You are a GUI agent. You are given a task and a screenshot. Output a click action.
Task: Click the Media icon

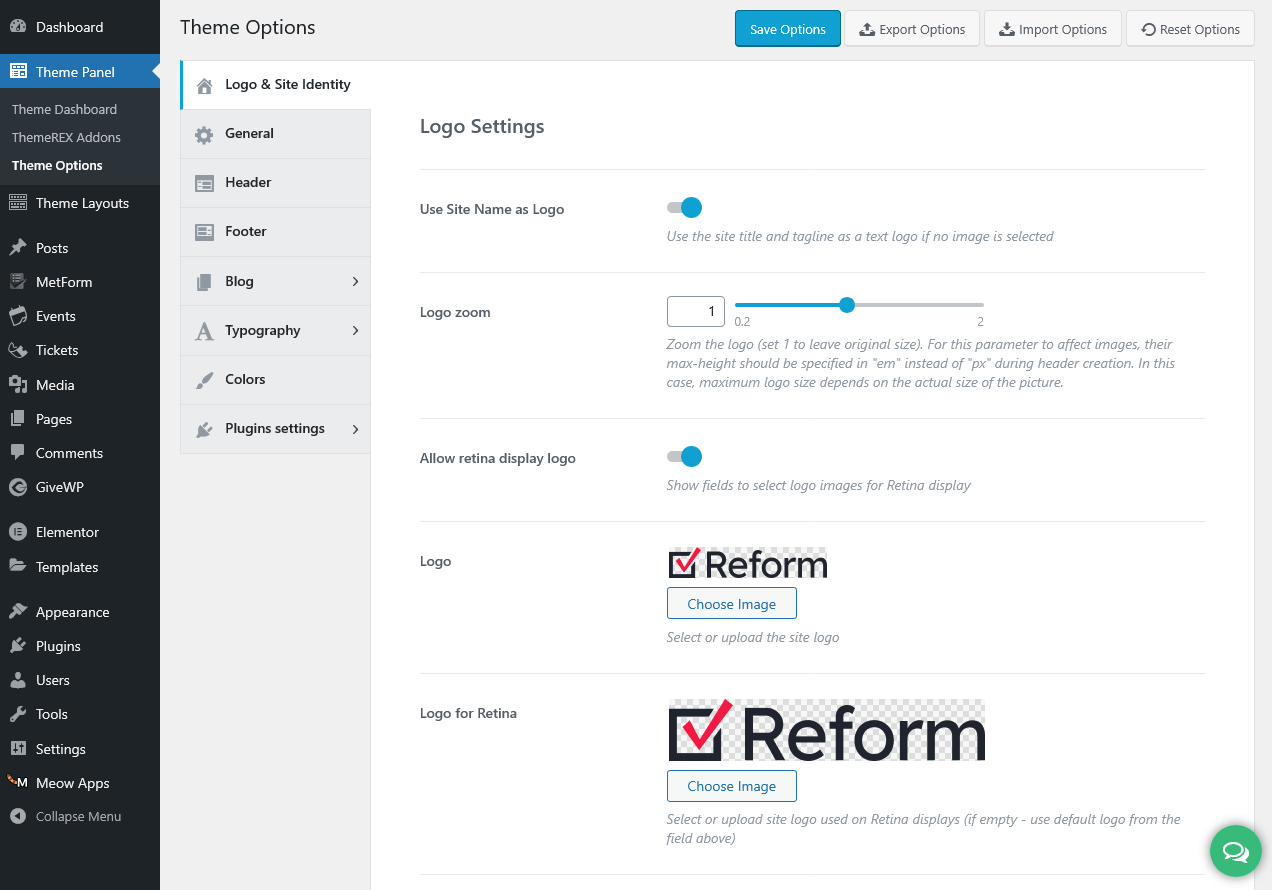18,385
